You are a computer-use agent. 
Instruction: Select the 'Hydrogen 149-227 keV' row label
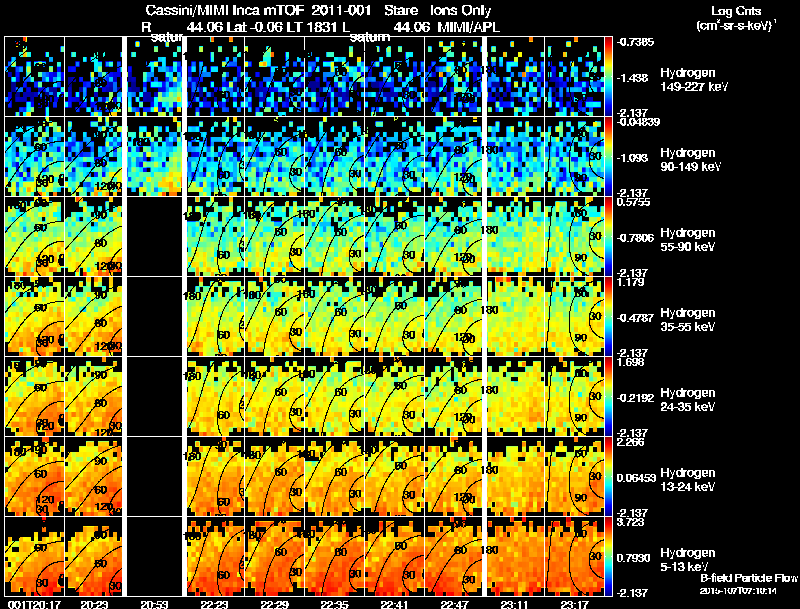693,80
